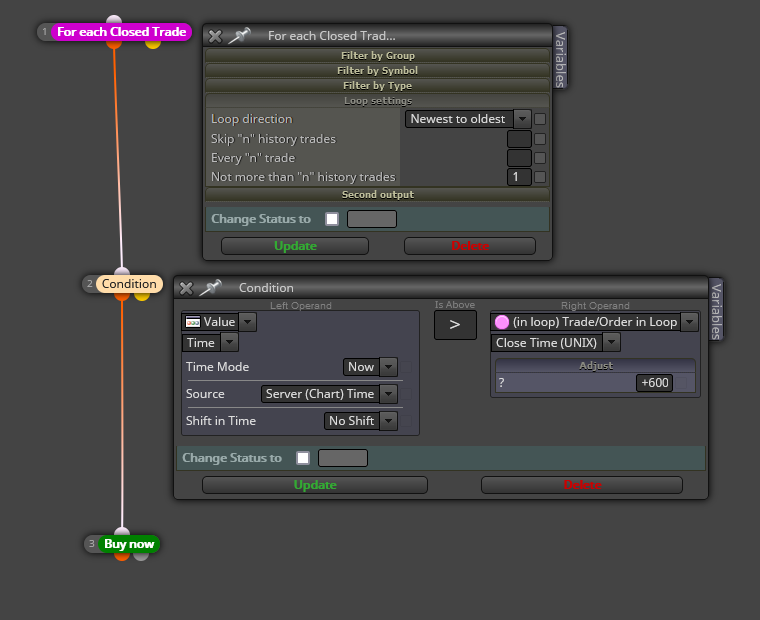760x620 pixels.
Task: Click the greater-than operator button
Action: tap(455, 325)
